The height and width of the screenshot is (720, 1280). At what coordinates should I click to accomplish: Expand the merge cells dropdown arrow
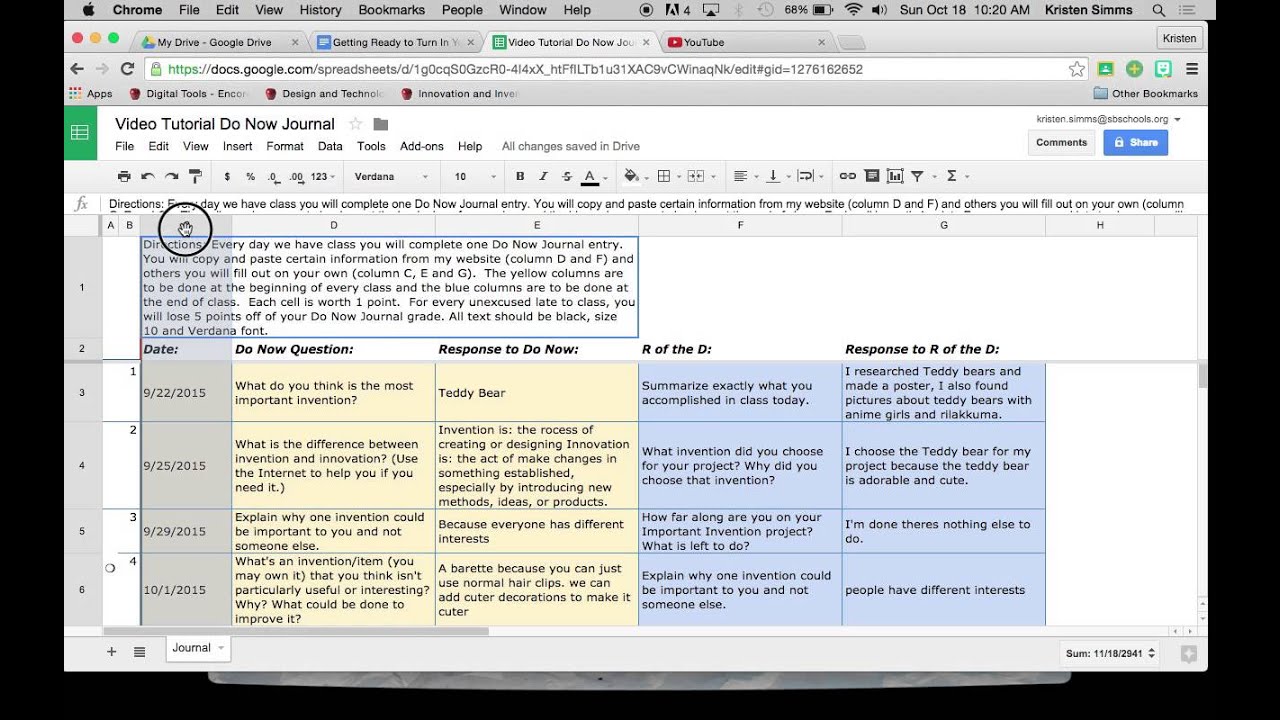tap(713, 177)
